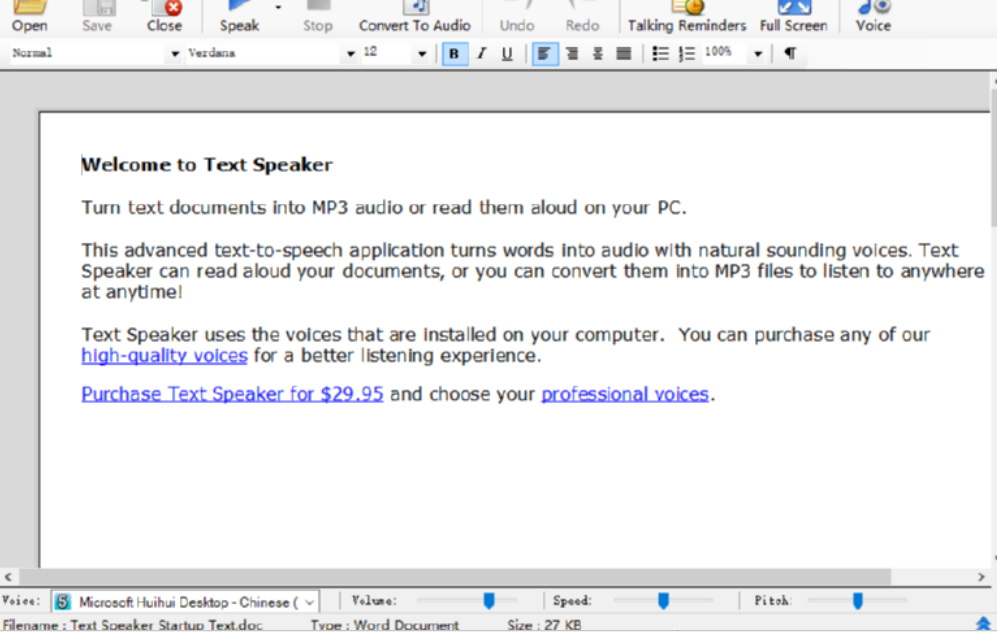Image resolution: width=997 pixels, height=632 pixels.
Task: Adjust the Speed slider
Action: 663,600
